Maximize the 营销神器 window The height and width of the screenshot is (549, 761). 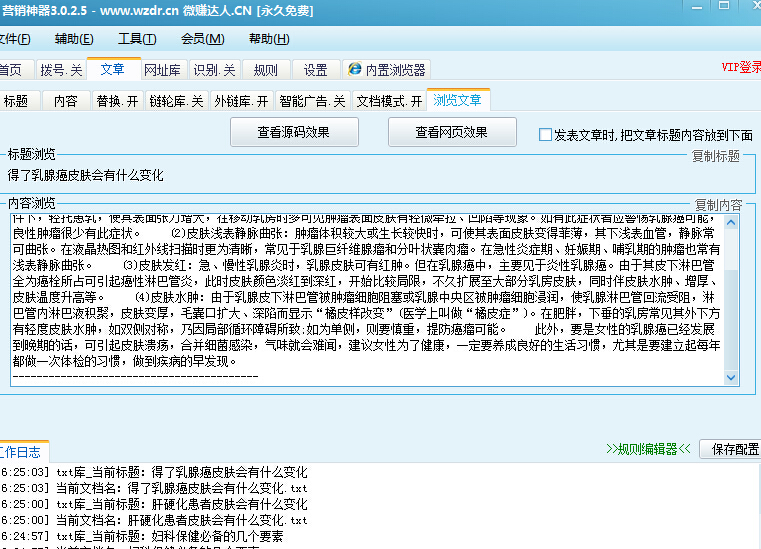tap(724, 6)
